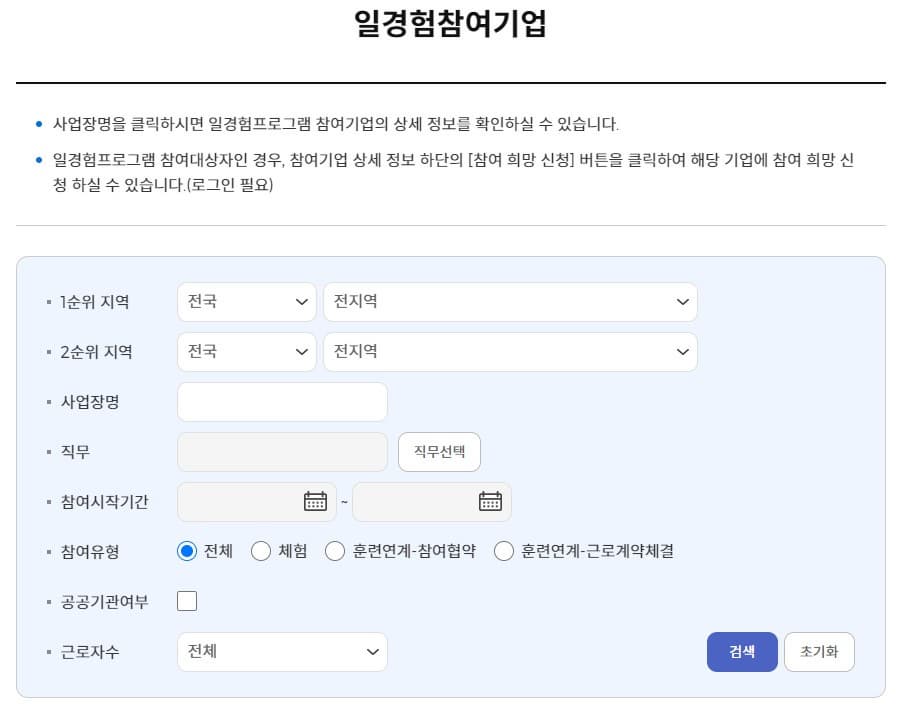Click the 사업장명 input field

[x=281, y=401]
